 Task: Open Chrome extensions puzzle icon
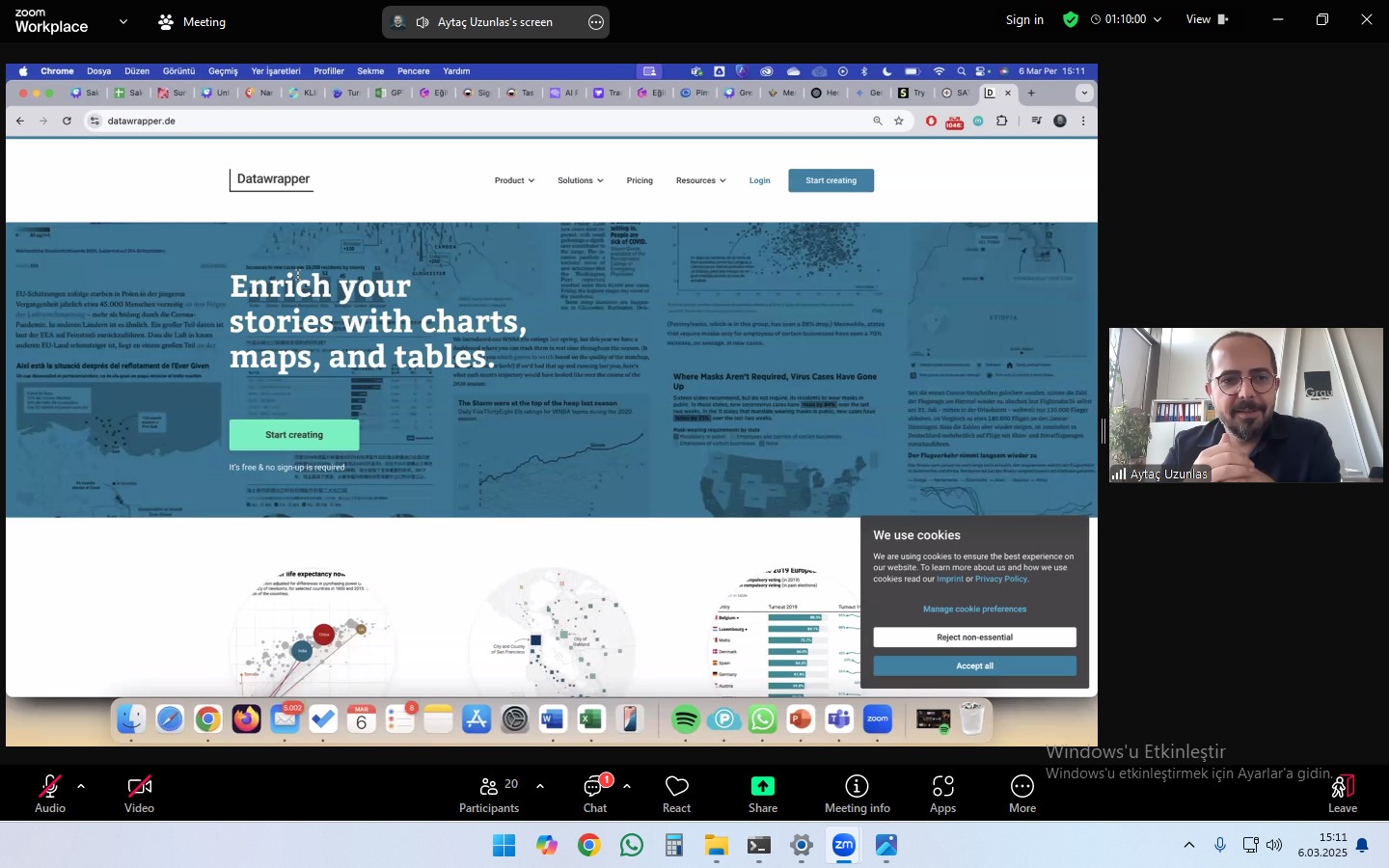(x=1002, y=121)
